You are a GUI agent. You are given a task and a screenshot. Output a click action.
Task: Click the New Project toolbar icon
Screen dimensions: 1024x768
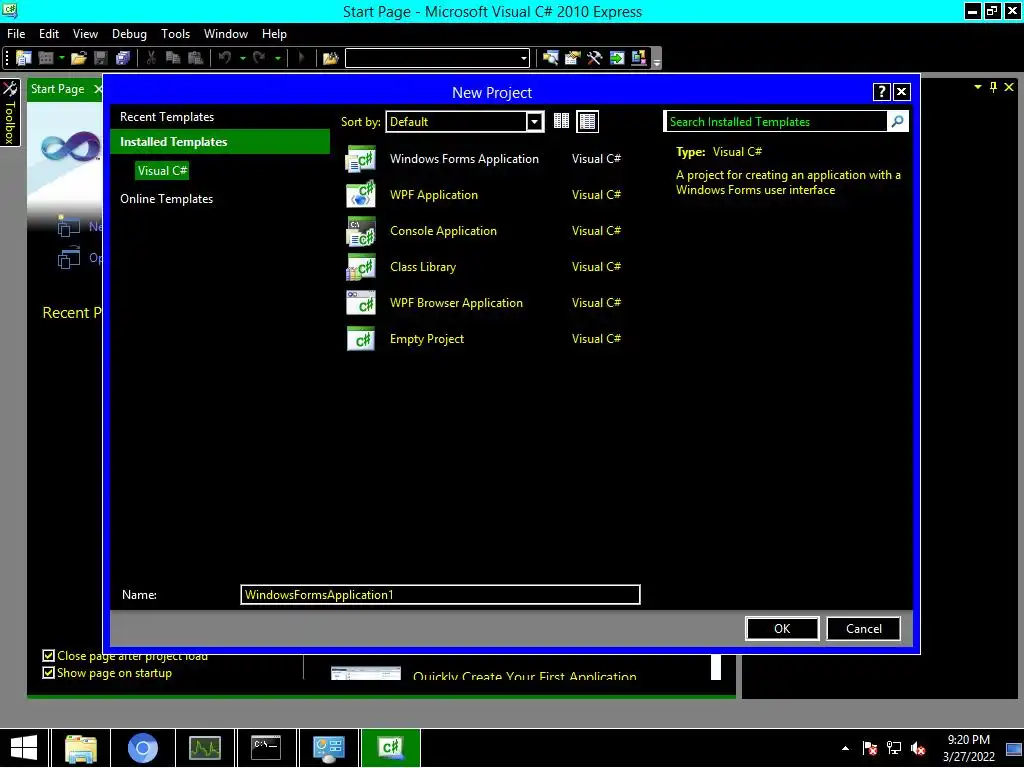coord(24,58)
